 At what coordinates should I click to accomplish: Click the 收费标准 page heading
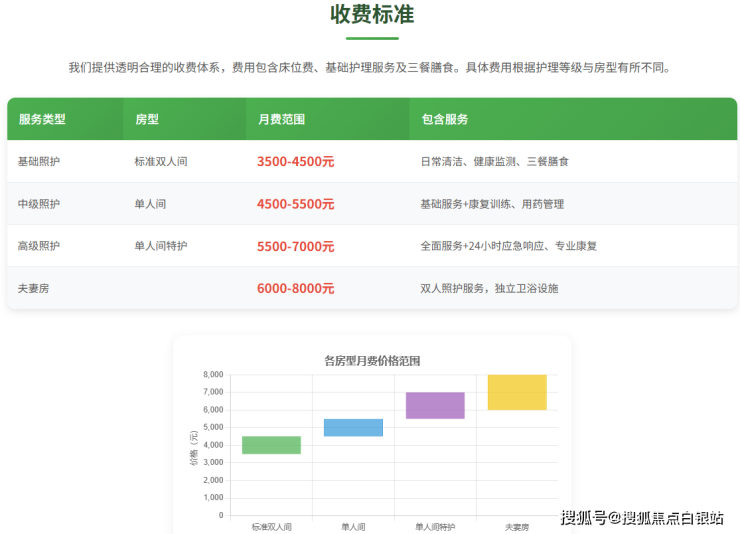tap(372, 15)
